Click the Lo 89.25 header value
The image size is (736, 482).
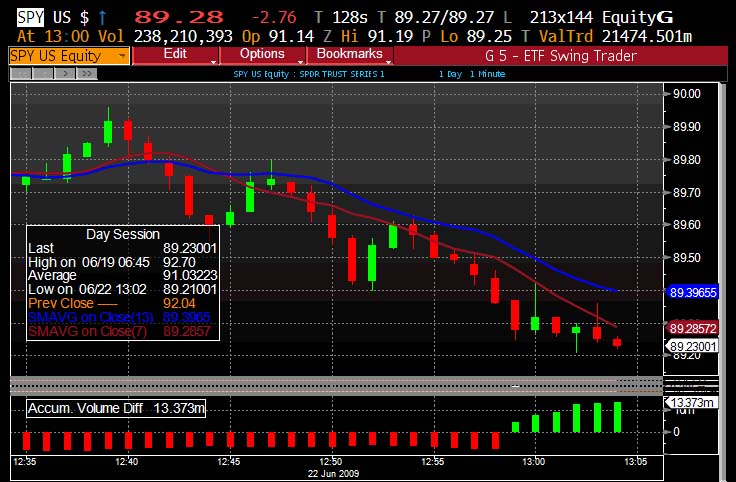coord(476,36)
